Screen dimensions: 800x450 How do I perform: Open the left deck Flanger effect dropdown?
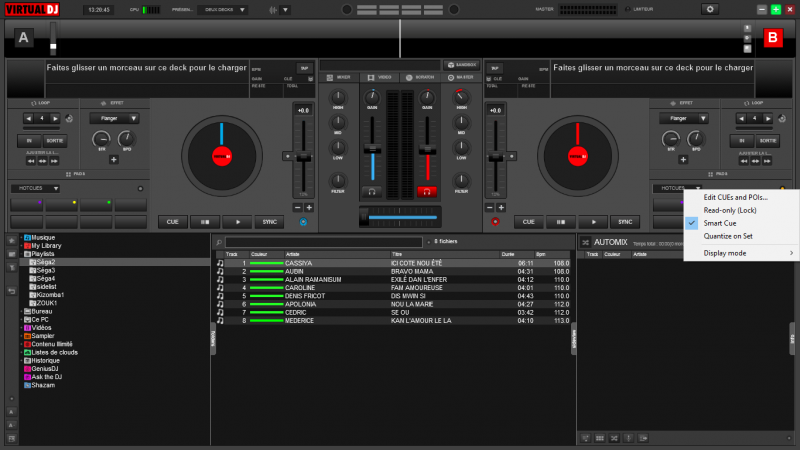pyautogui.click(x=113, y=118)
